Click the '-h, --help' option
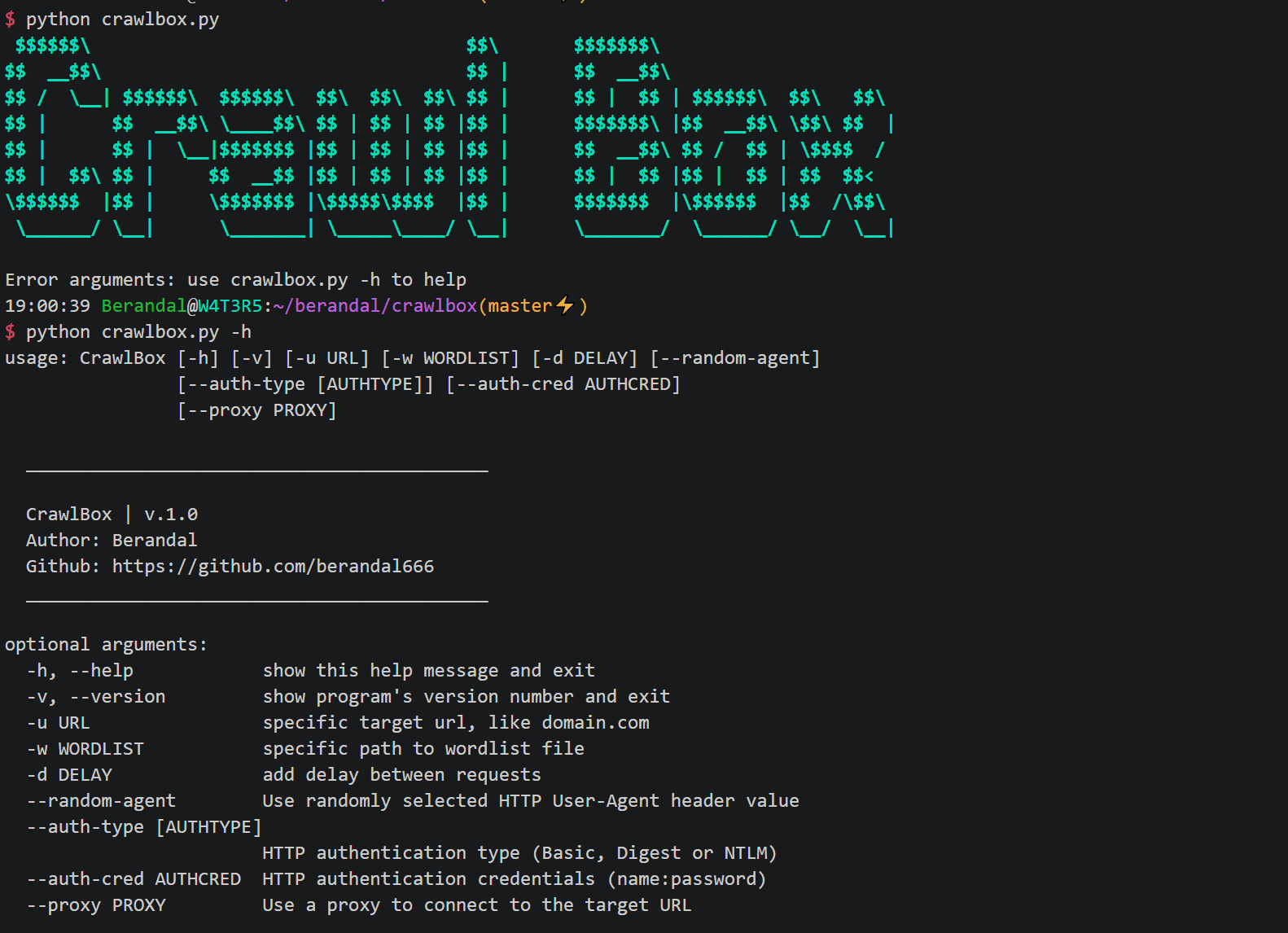The width and height of the screenshot is (1288, 933). point(80,671)
